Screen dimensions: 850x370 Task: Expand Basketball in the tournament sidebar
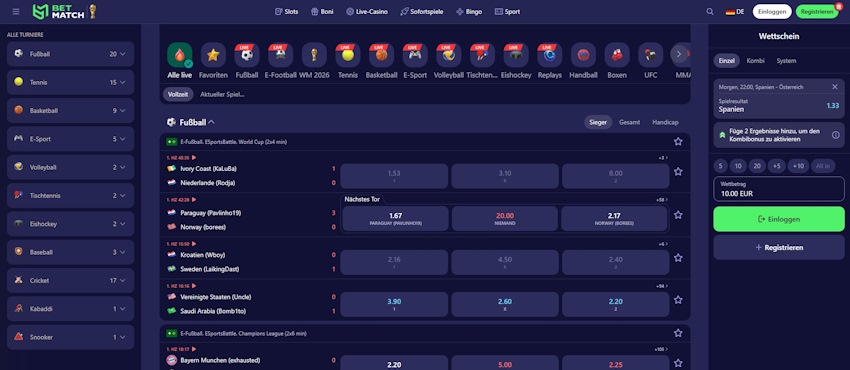(70, 111)
